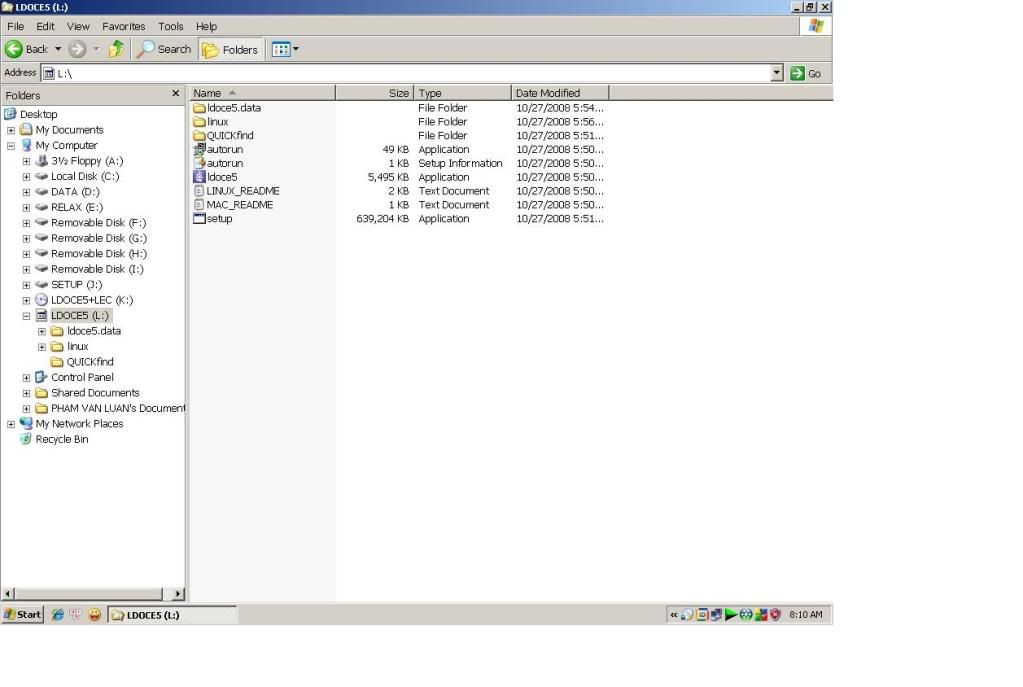Show hidden tray icons chevron
Screen dimensions: 1023x687
(x=674, y=615)
